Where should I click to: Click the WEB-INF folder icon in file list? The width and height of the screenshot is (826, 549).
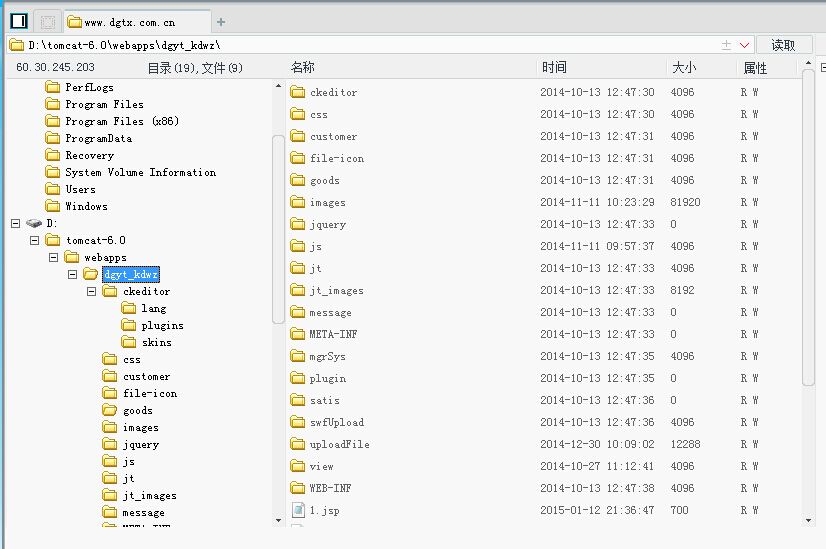tap(298, 488)
